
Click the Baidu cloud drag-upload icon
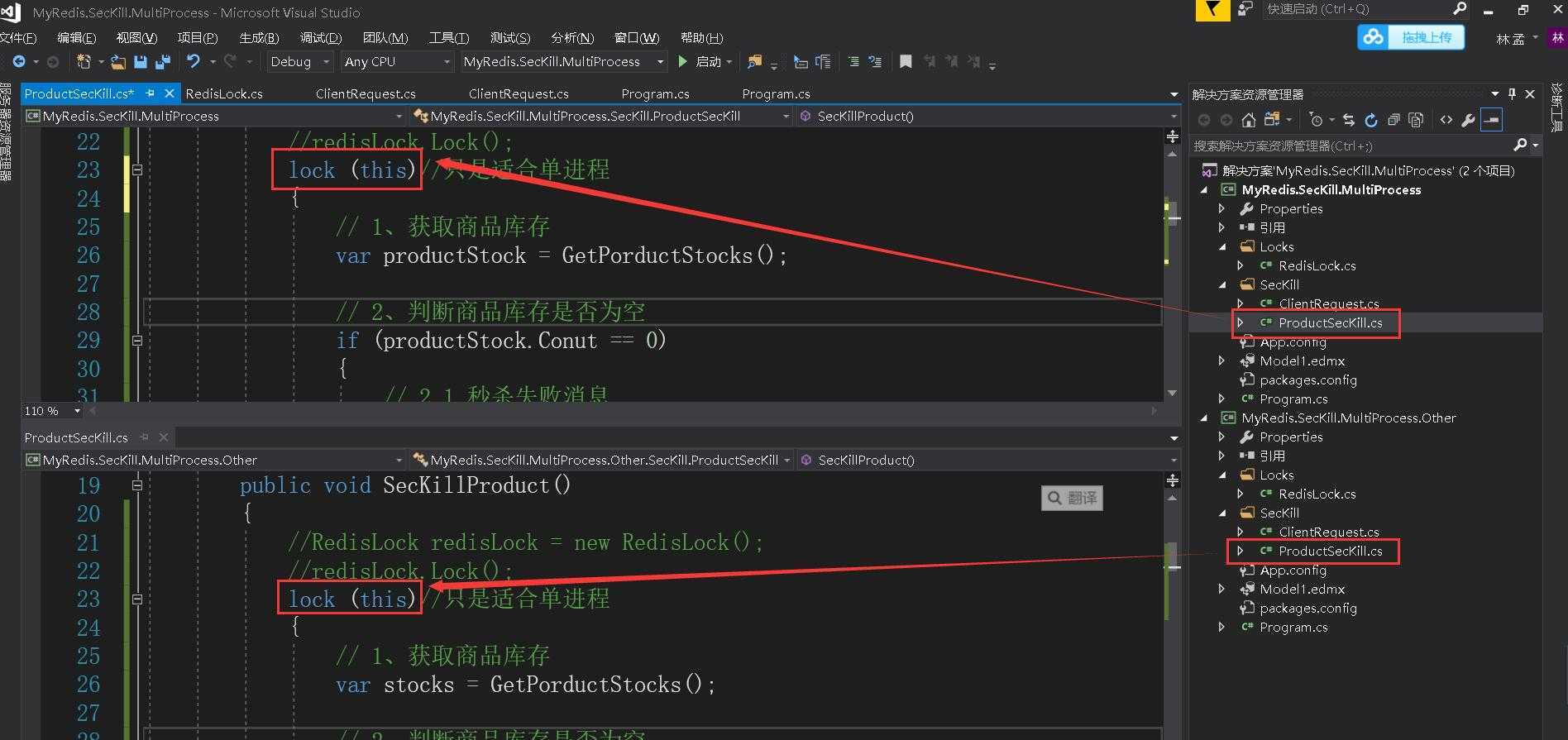[1373, 37]
